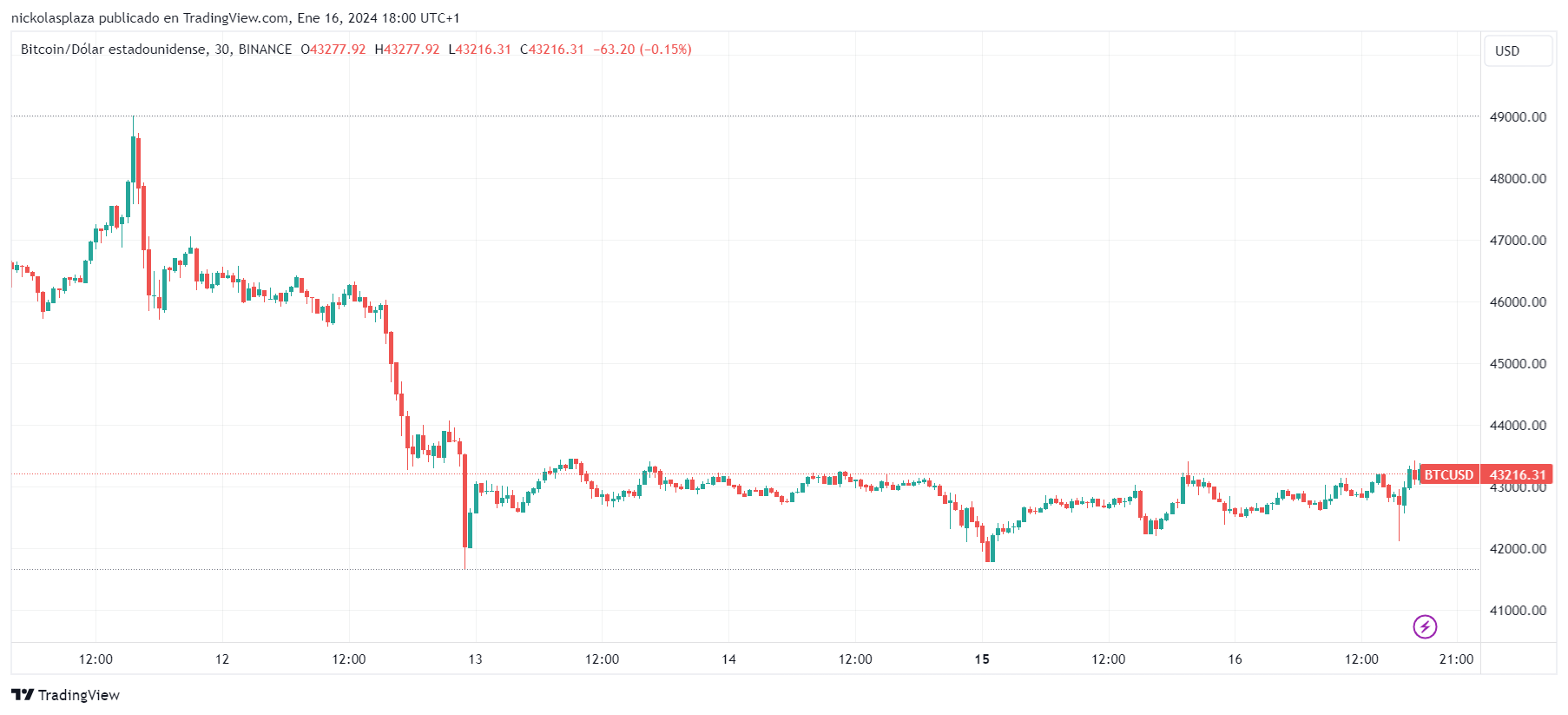Click the close value C43216.31
The width and height of the screenshot is (1568, 715).
[x=552, y=50]
